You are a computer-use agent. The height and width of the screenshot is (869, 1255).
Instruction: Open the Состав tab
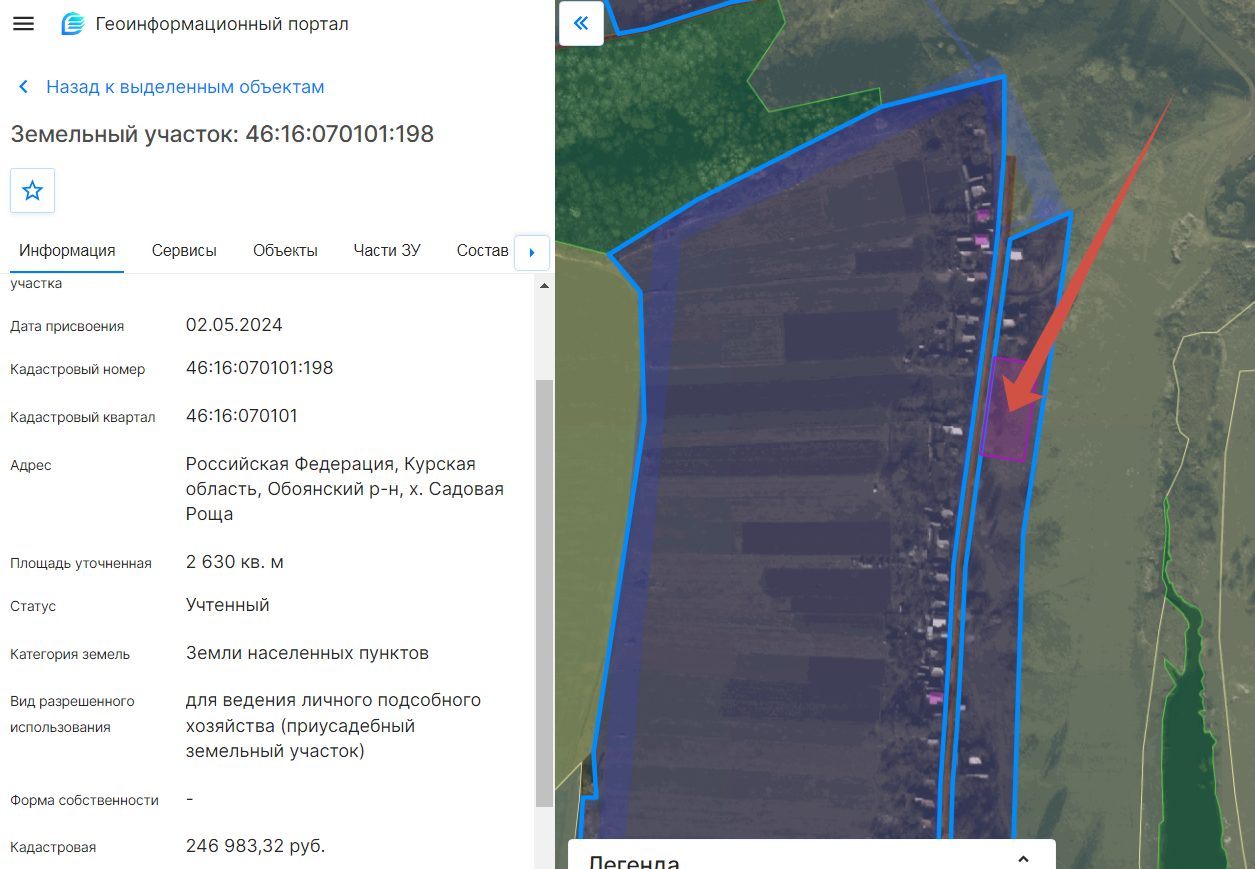pyautogui.click(x=482, y=251)
